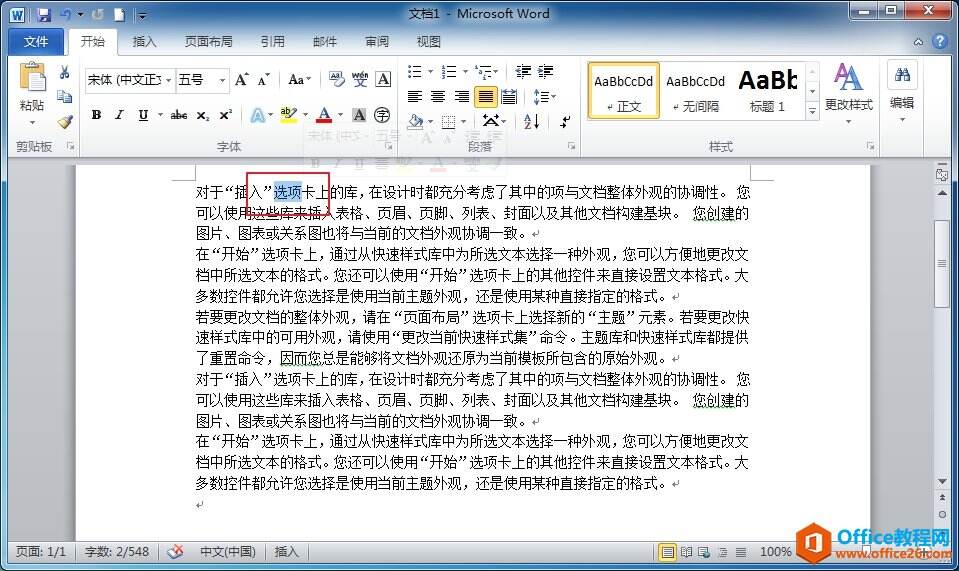Open the 编辑 Editing group button
Image resolution: width=959 pixels, height=571 pixels.
[x=902, y=92]
